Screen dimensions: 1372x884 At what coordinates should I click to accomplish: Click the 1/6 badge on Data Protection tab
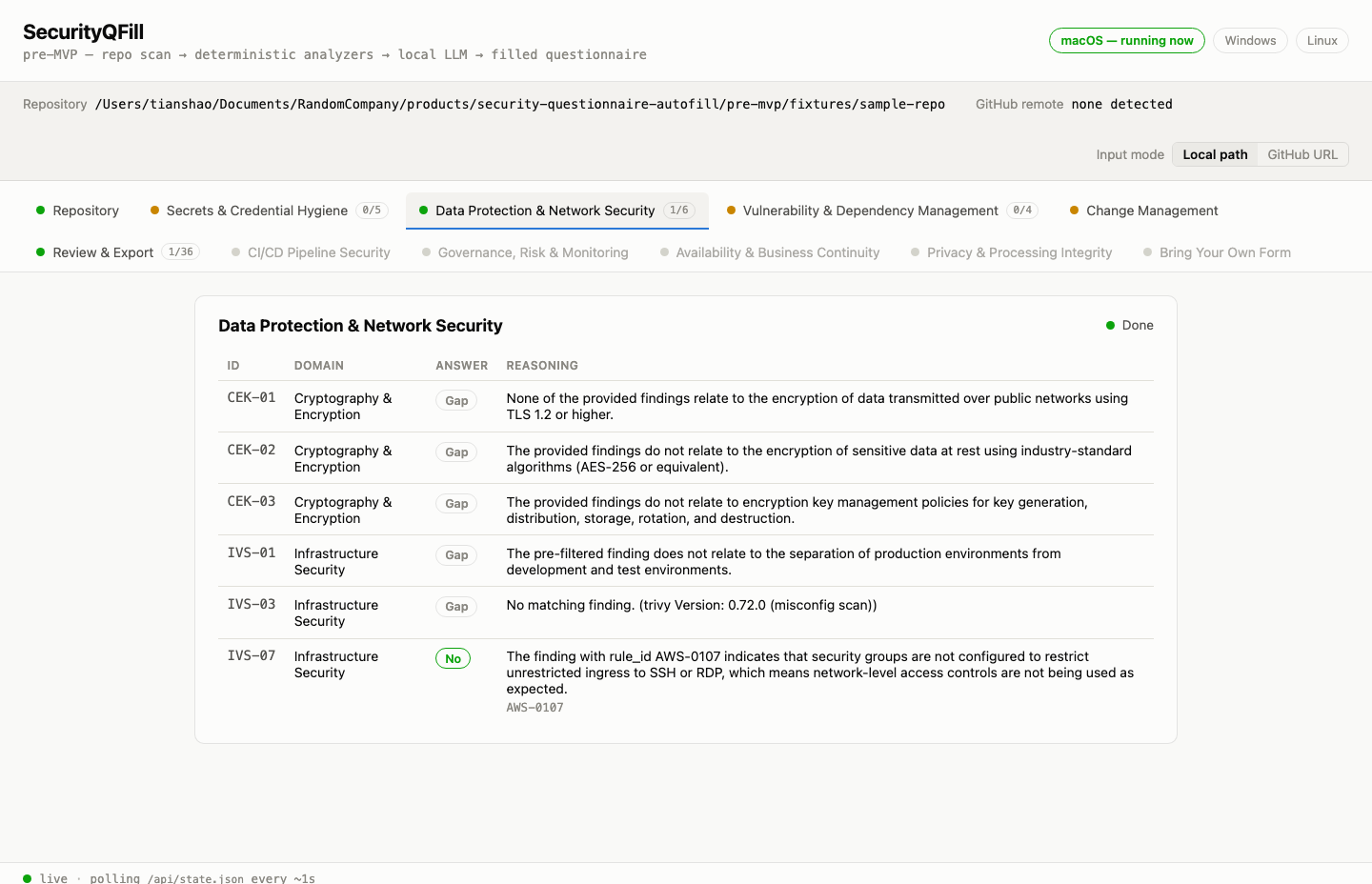point(679,211)
